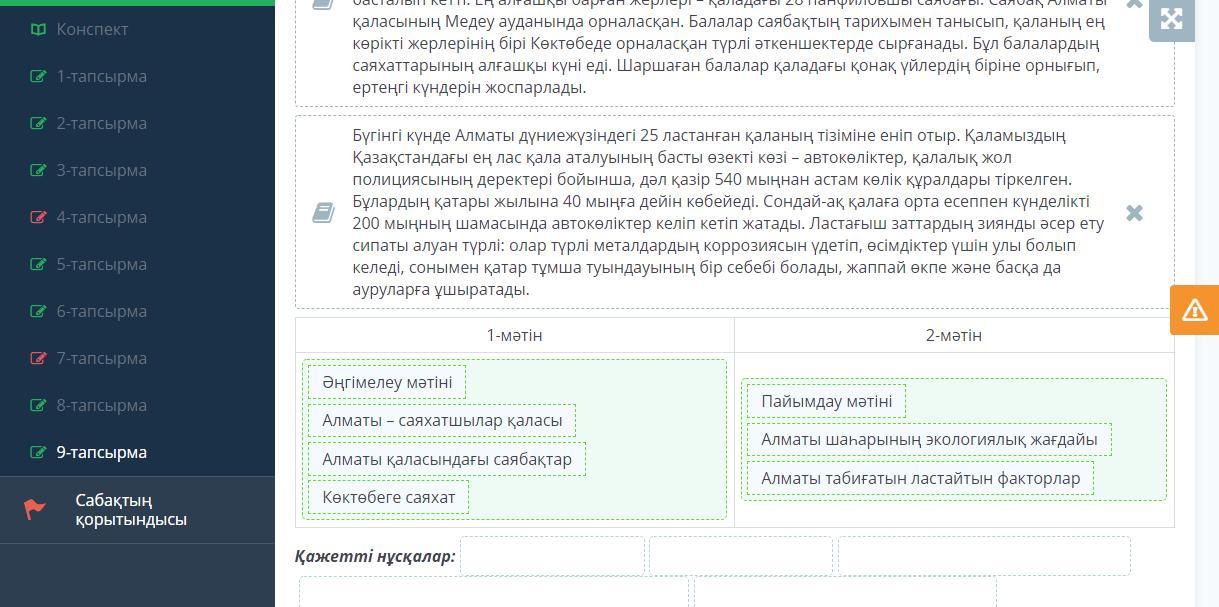Select the Әңгімелеу мәтіні chip

point(387,382)
